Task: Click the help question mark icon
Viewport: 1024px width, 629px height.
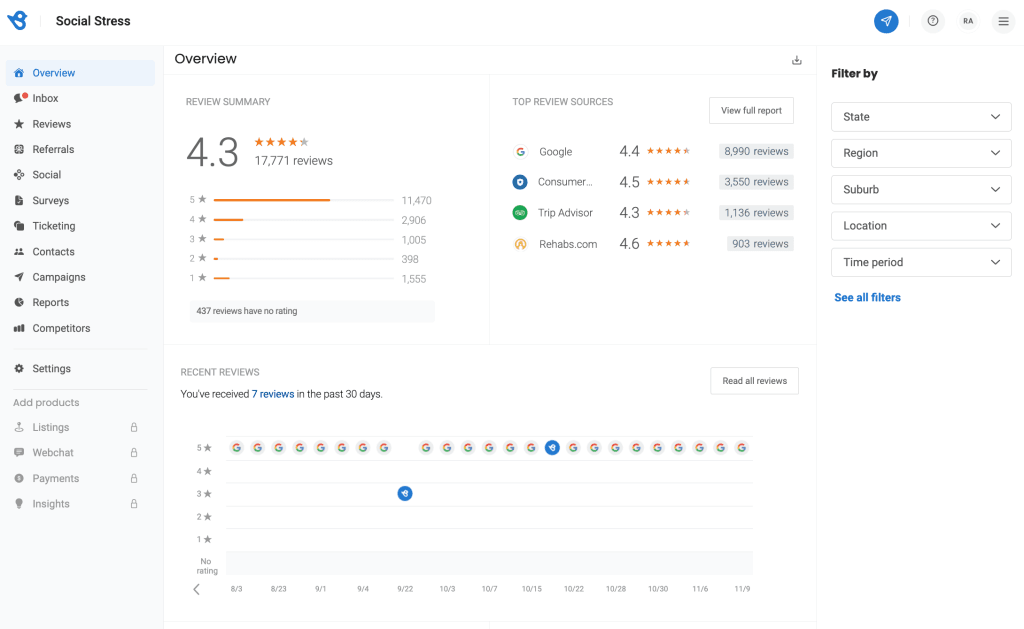Action: (x=932, y=20)
